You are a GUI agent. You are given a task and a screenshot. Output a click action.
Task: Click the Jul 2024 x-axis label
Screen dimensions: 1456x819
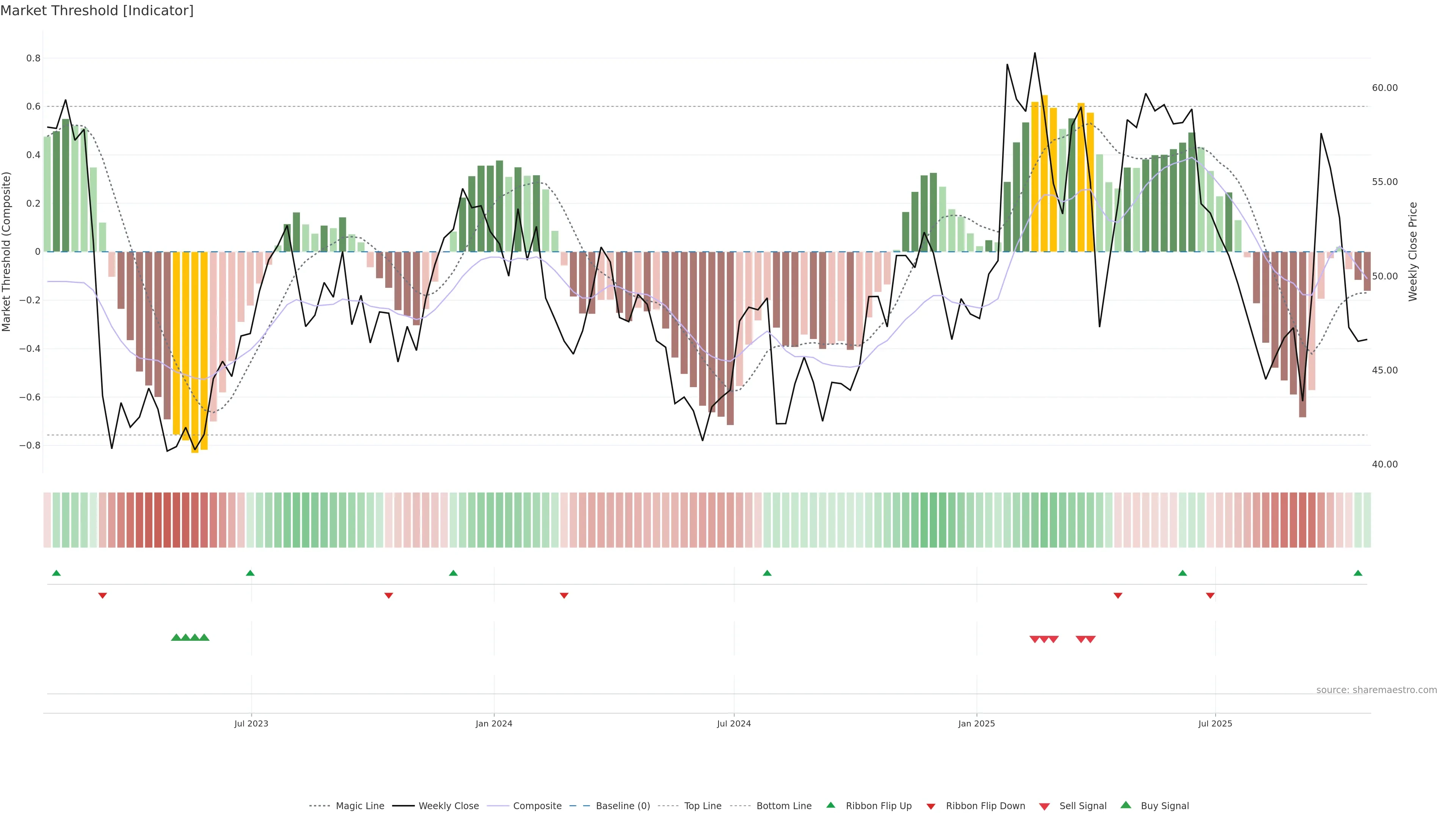click(x=734, y=723)
